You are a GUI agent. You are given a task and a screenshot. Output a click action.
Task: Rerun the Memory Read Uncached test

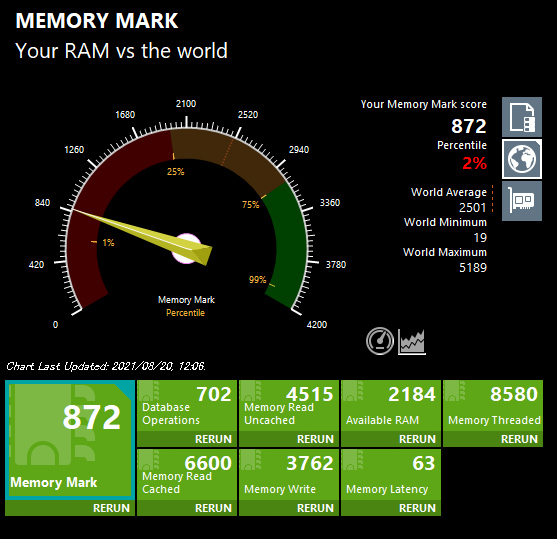point(315,439)
